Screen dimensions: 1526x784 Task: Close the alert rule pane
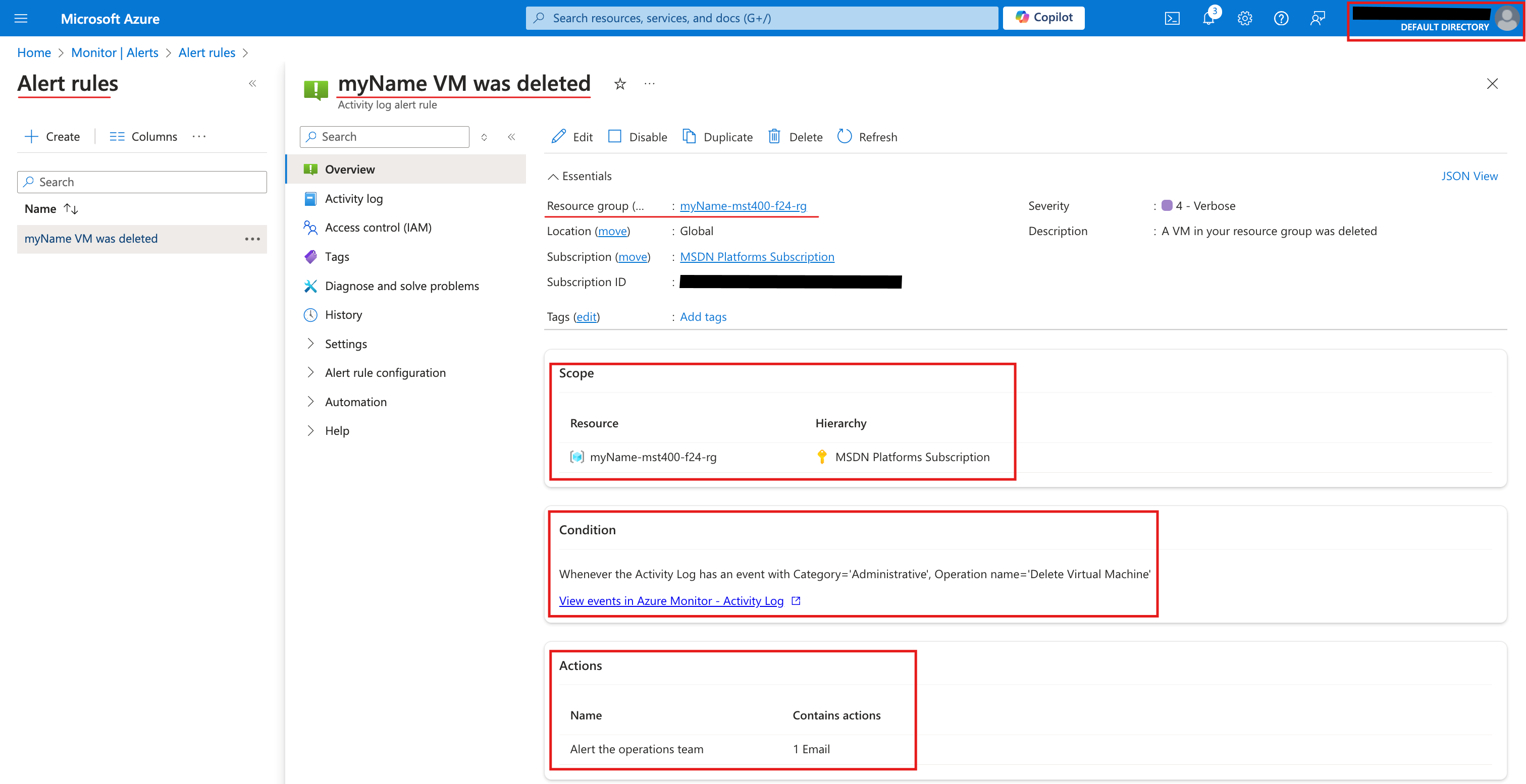click(x=1492, y=84)
